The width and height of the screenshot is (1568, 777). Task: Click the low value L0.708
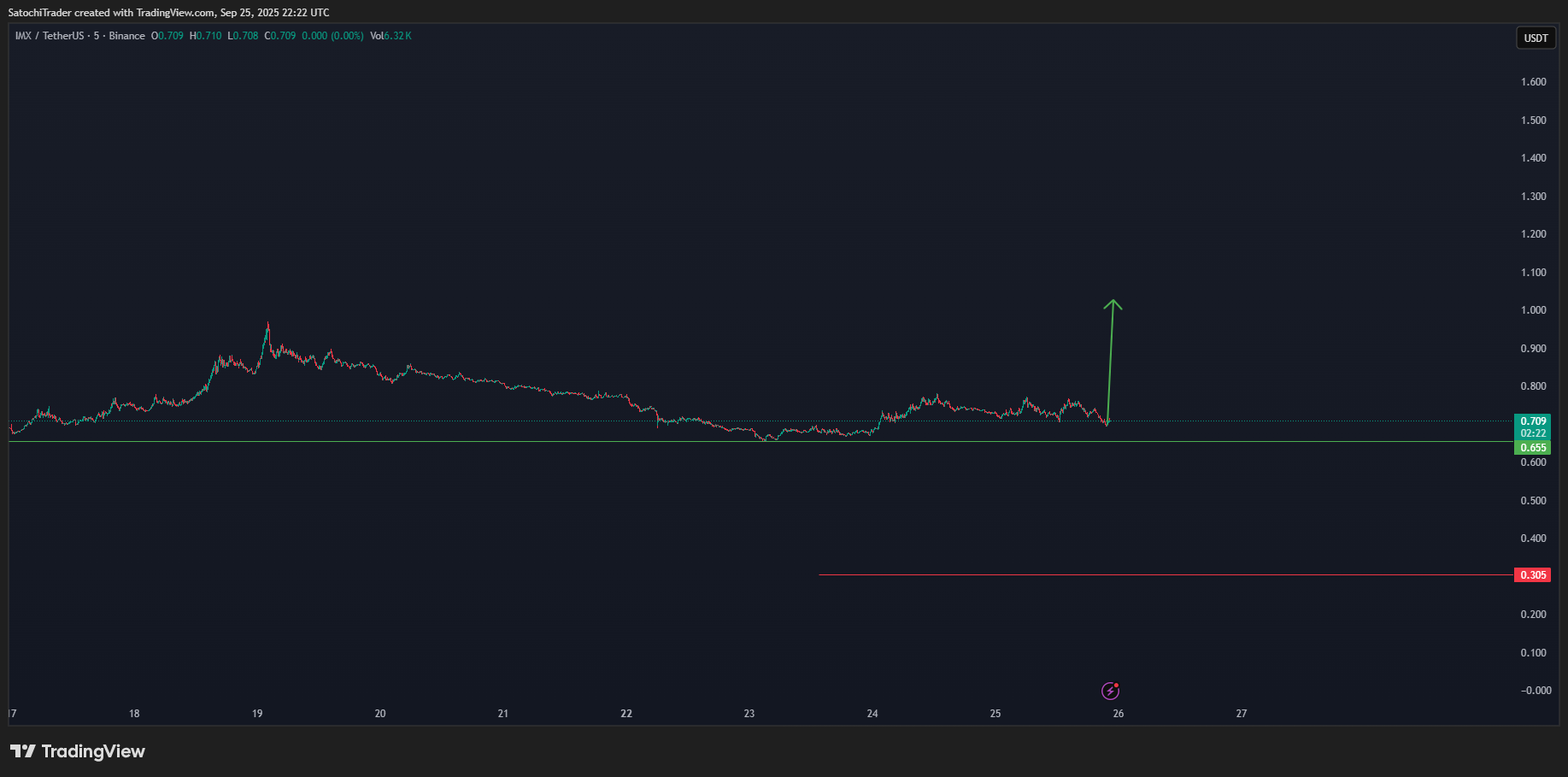point(243,36)
